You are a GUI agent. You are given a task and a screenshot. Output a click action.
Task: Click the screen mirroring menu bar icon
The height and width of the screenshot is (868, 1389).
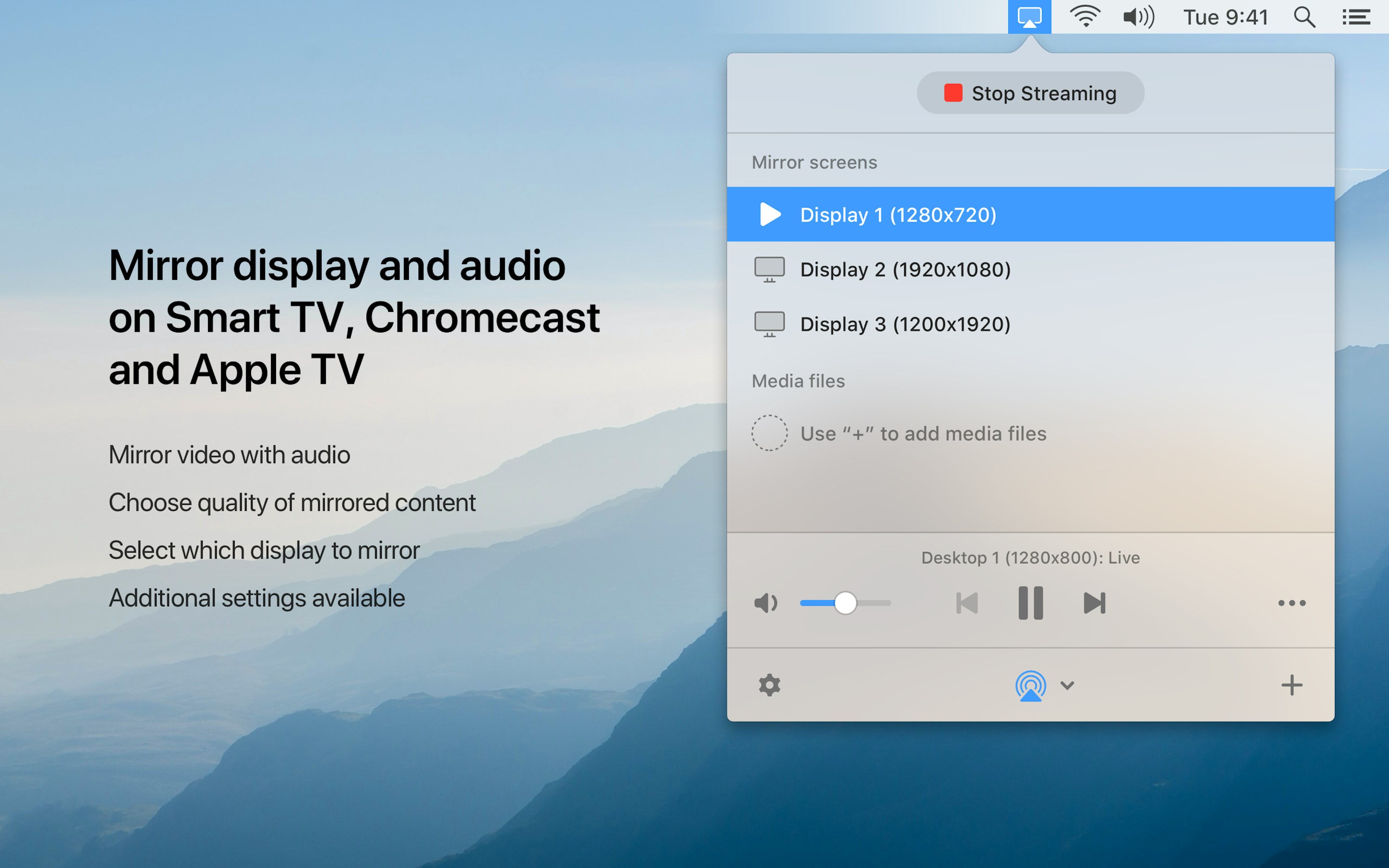click(1029, 17)
